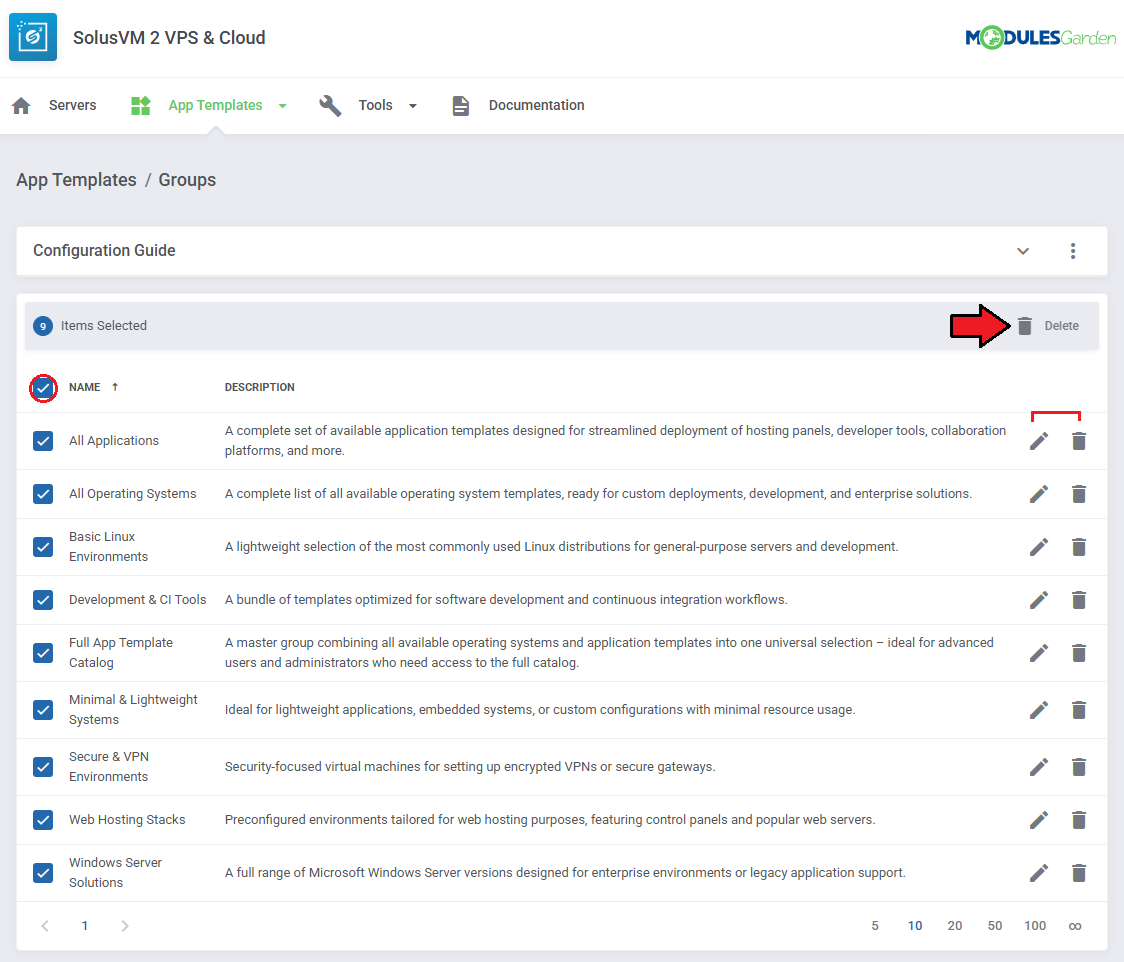Show unlimited items per page
Image resolution: width=1124 pixels, height=962 pixels.
pyautogui.click(x=1075, y=926)
